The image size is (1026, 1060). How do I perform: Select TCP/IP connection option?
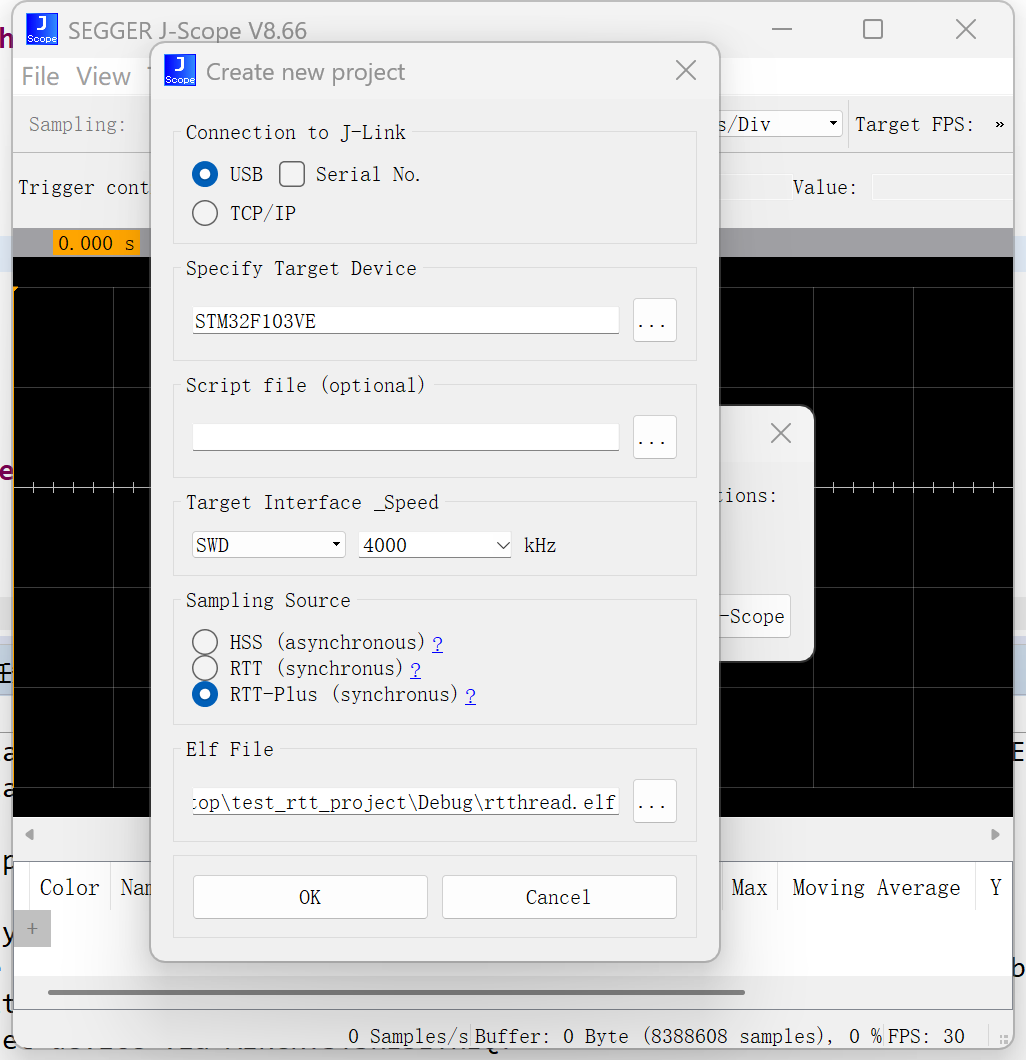(x=205, y=213)
